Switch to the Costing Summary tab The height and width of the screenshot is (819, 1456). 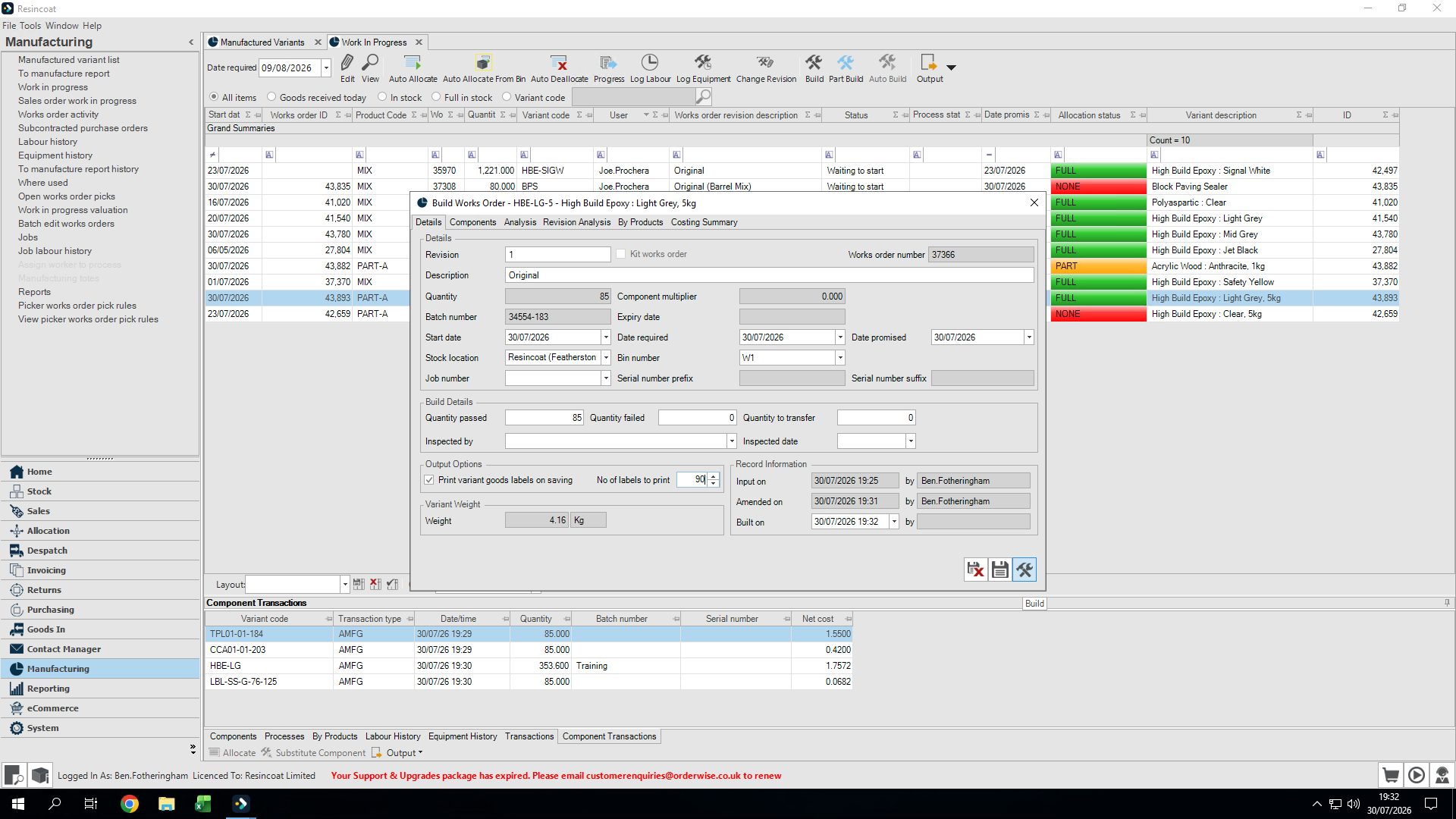click(x=704, y=222)
